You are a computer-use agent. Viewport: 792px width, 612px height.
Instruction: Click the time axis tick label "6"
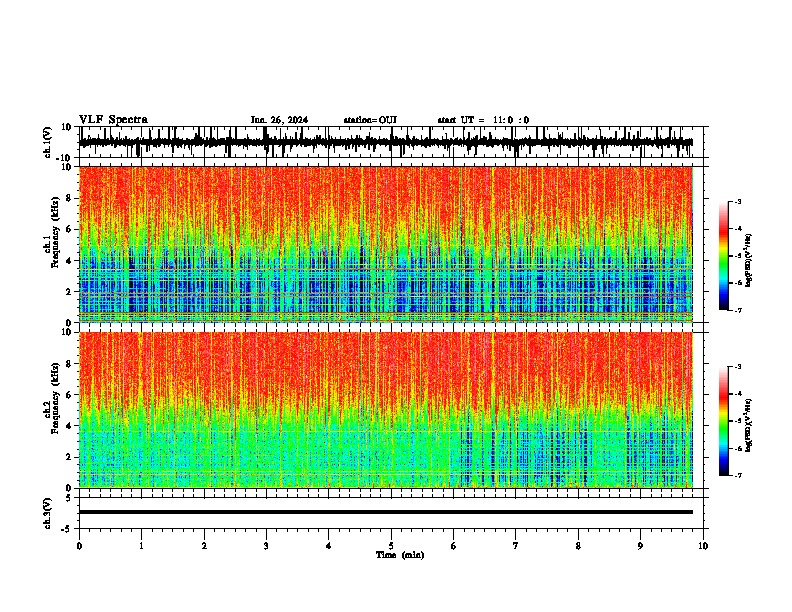coord(453,546)
